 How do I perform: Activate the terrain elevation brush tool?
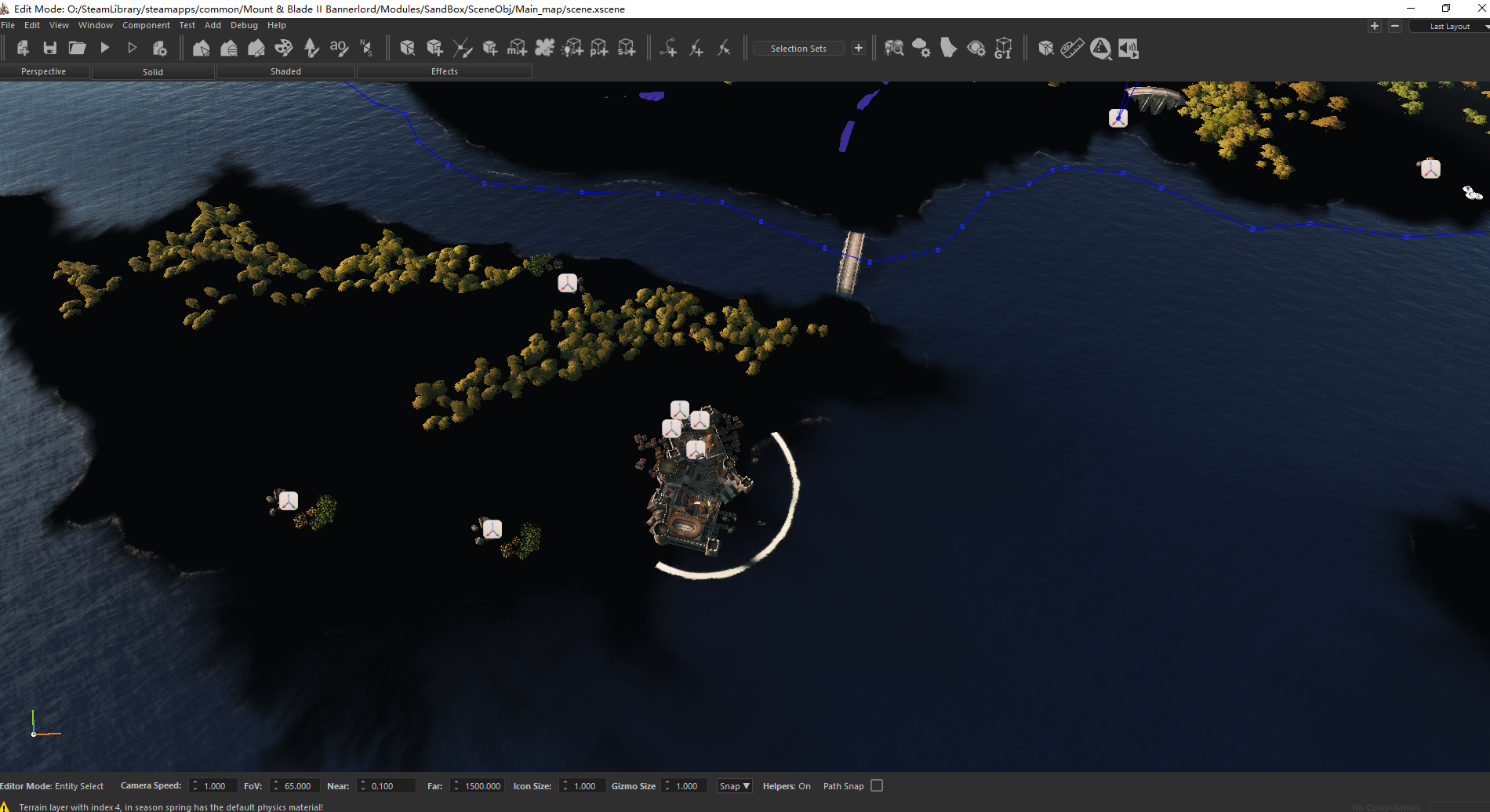(x=256, y=48)
